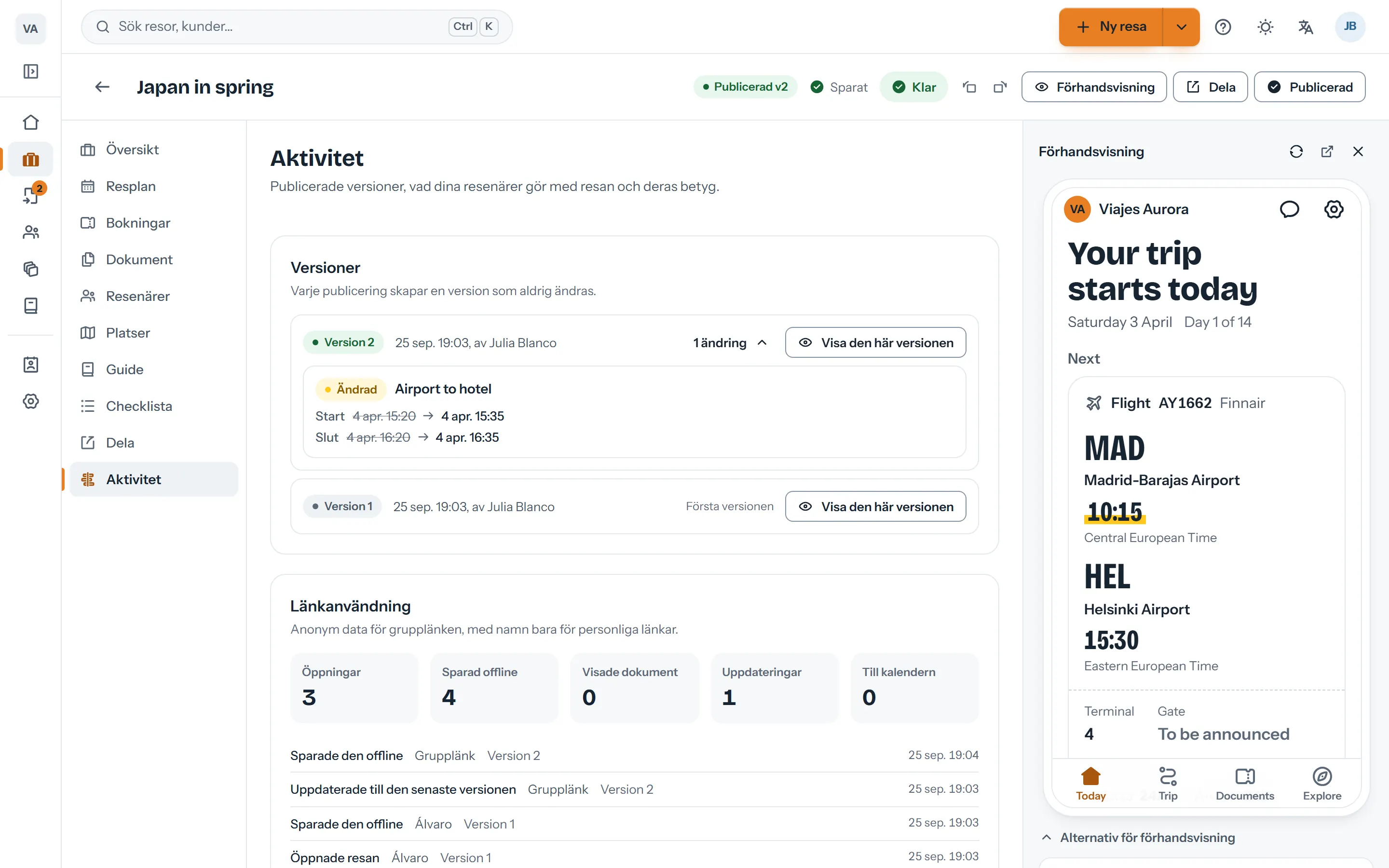Open the guide book icon in left rail
Viewport: 1389px width, 868px height.
click(x=30, y=305)
